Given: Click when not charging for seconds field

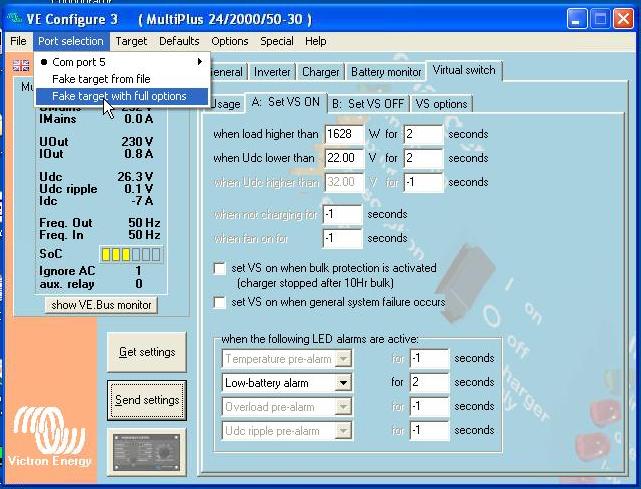Looking at the screenshot, I should 342,214.
